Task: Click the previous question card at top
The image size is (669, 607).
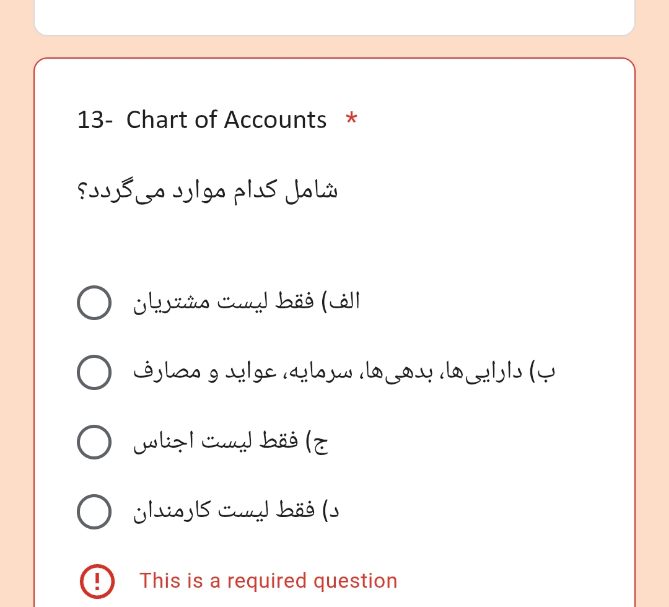Action: click(x=334, y=17)
